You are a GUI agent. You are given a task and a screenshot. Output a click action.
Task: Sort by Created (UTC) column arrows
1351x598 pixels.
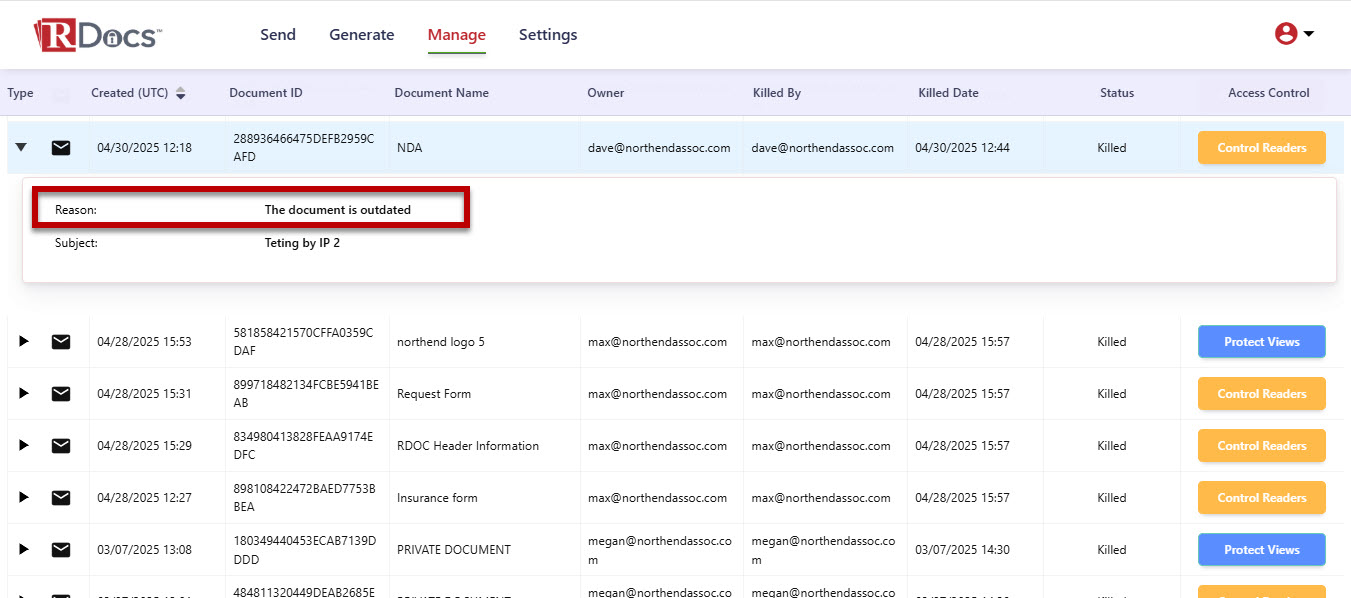click(181, 93)
